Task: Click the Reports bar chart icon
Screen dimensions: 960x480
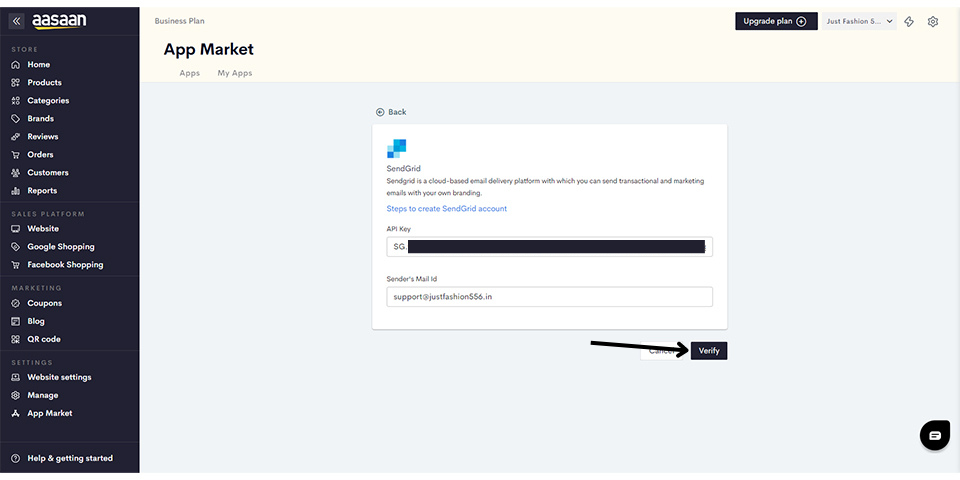Action: [16, 191]
